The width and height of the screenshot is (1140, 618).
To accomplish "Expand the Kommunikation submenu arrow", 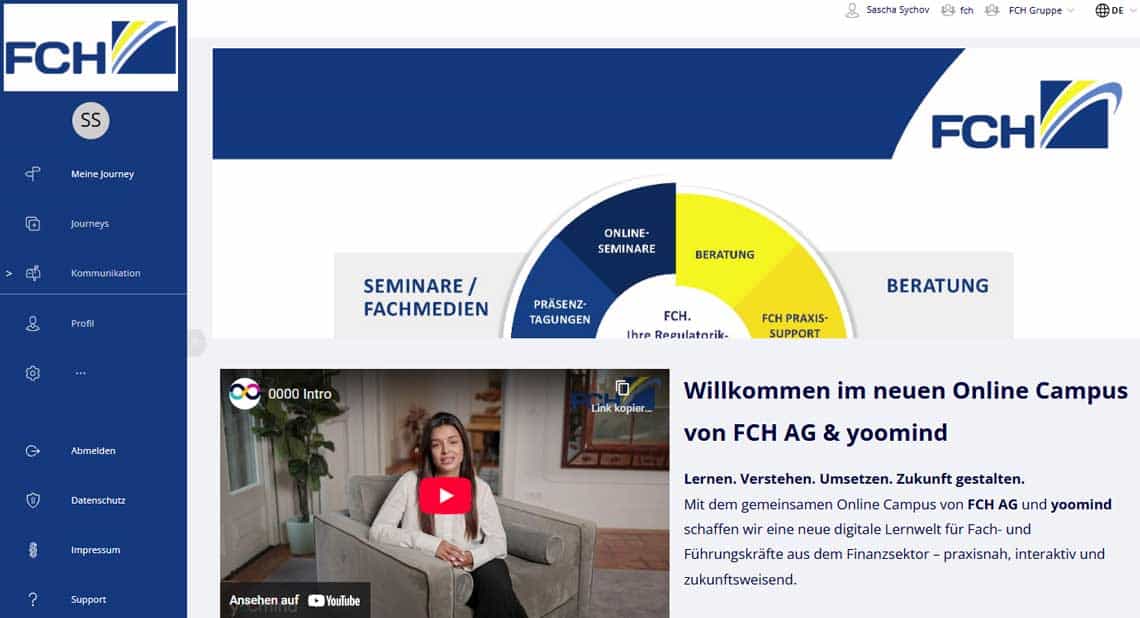I will 9,273.
